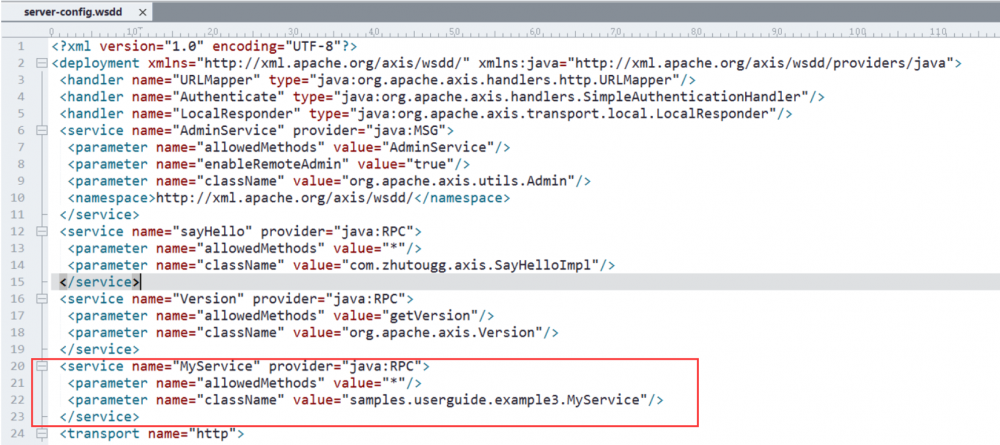
Task: Collapse the deployment element fold on line 2
Action: [x=41, y=63]
